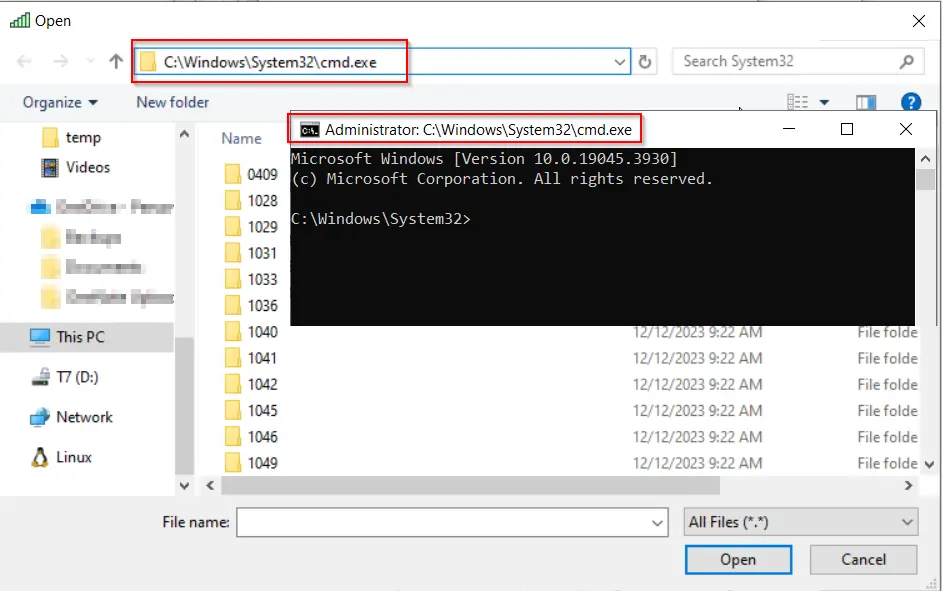Select Network in the navigation pane
Viewport: 943px width, 591px height.
(84, 417)
